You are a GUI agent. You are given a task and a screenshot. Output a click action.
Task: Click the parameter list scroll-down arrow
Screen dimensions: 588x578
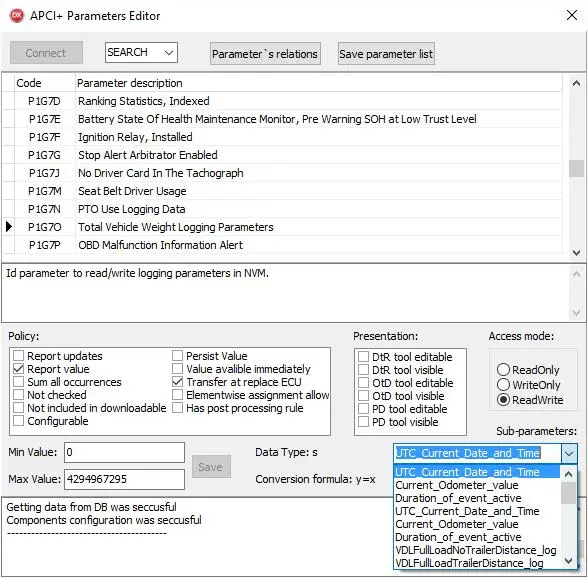pyautogui.click(x=576, y=253)
